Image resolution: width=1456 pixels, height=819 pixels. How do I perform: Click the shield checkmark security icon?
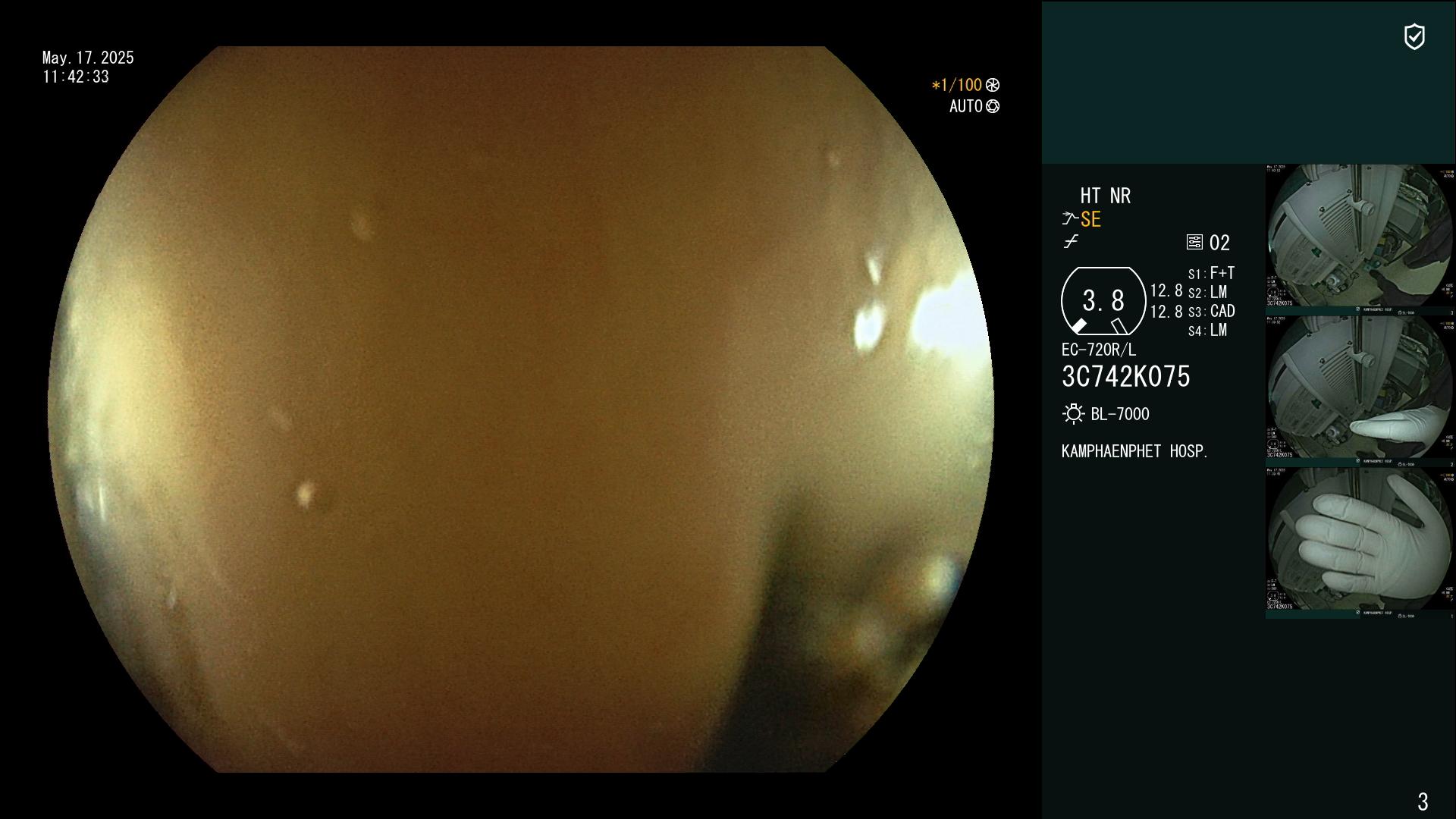point(1414,36)
